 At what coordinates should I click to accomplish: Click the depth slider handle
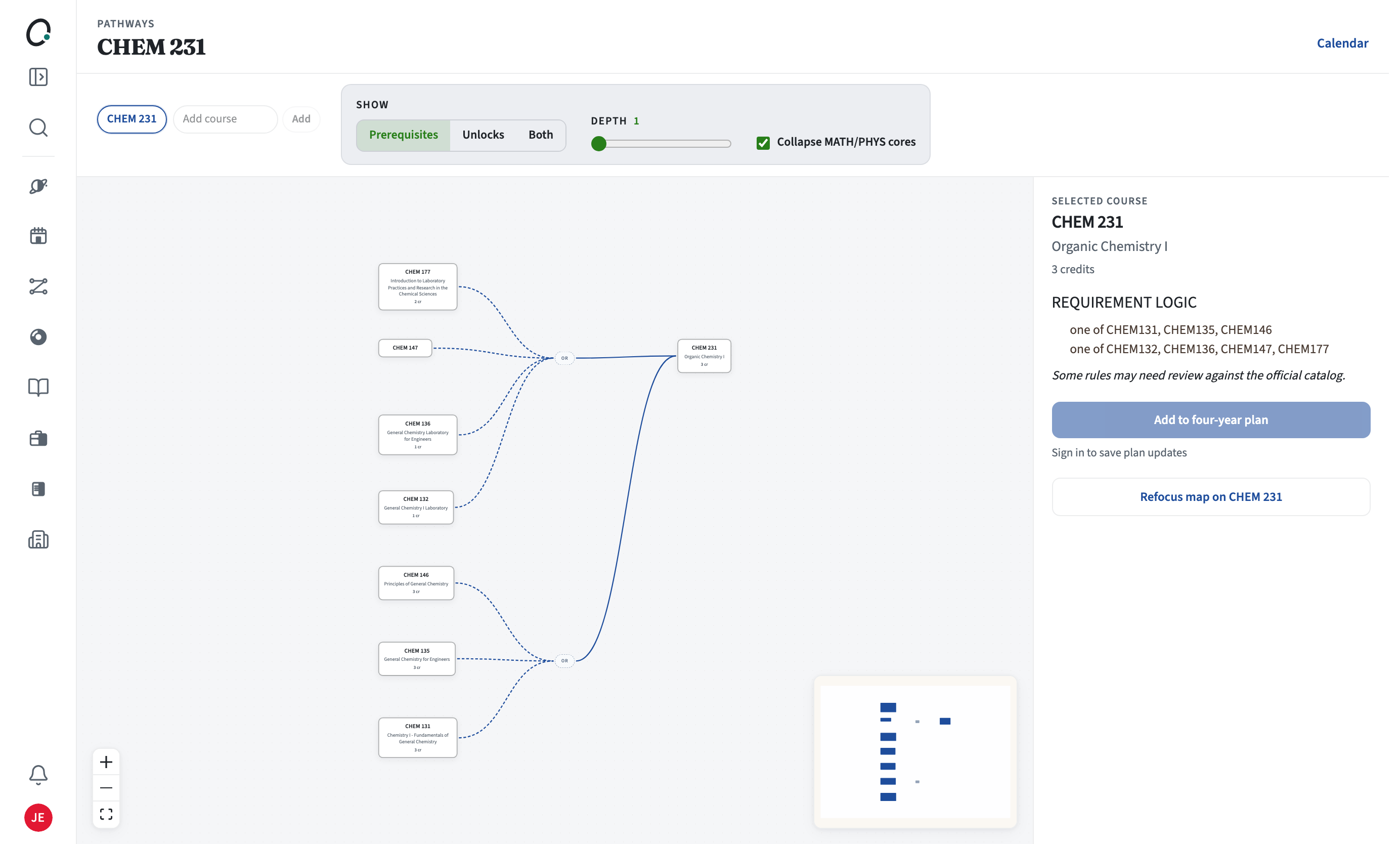click(598, 143)
